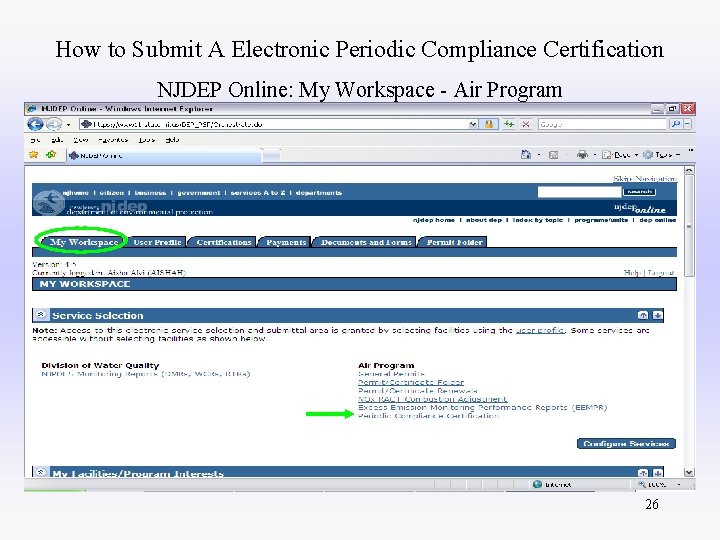Switch to the Permit Folder tab
Viewport: 720px width, 540px height.
(454, 242)
